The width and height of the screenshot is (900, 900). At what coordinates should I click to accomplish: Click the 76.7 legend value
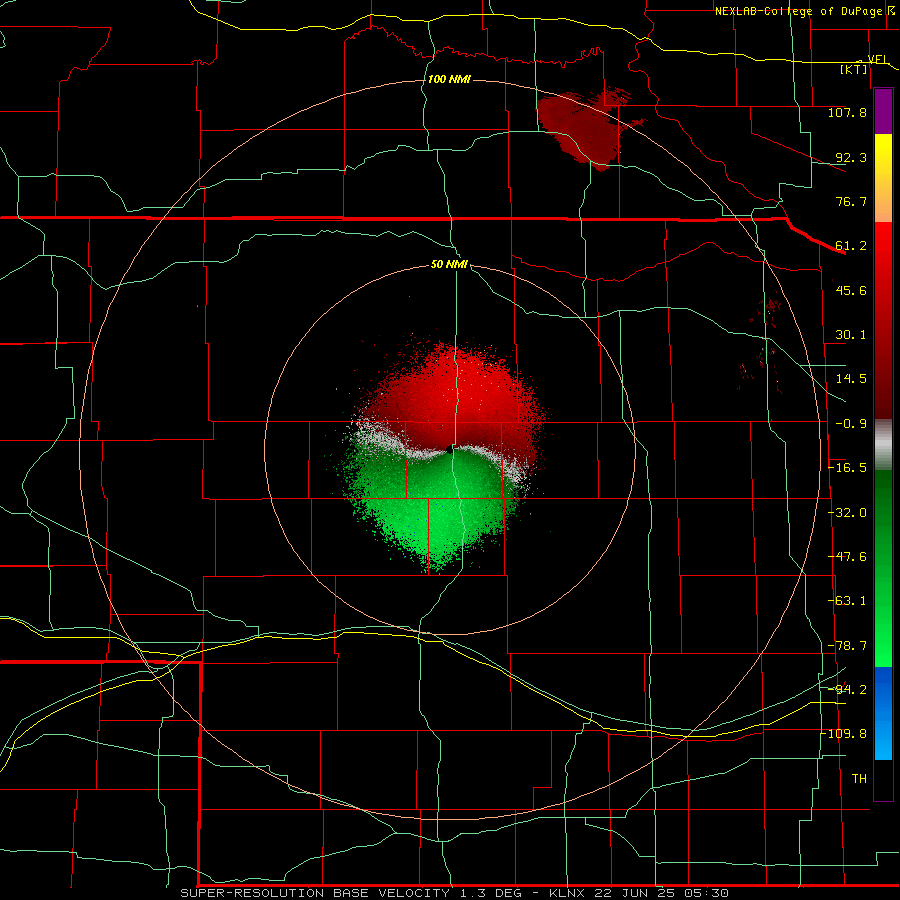coord(851,201)
